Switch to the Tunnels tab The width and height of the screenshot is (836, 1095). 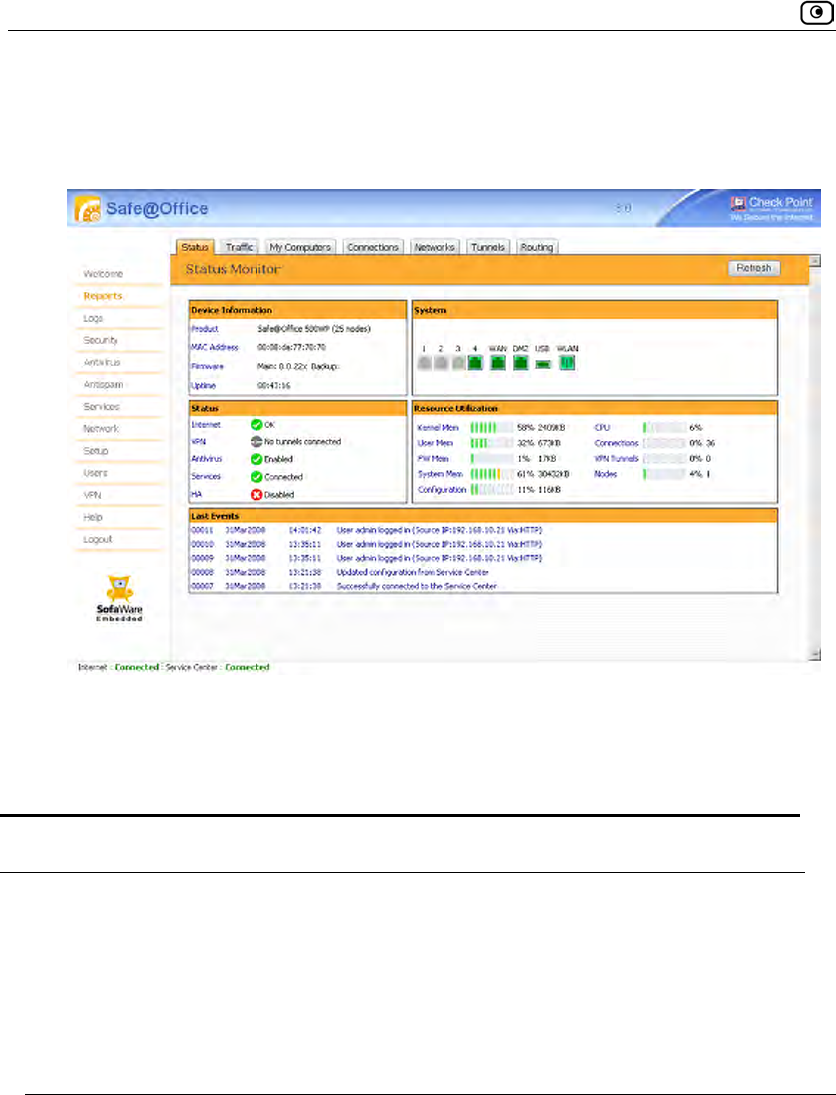[487, 247]
